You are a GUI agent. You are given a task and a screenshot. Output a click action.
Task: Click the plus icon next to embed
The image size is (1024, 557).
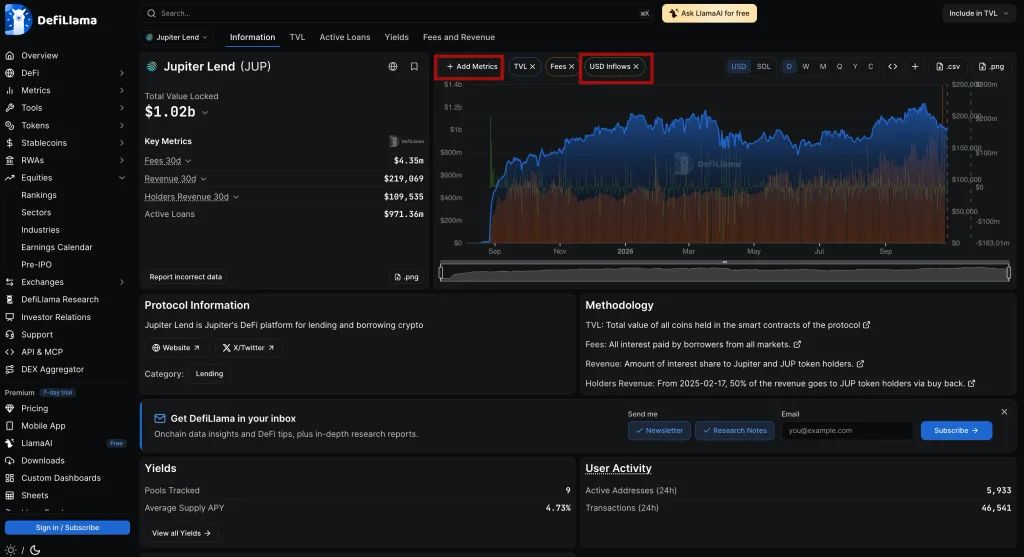915,67
